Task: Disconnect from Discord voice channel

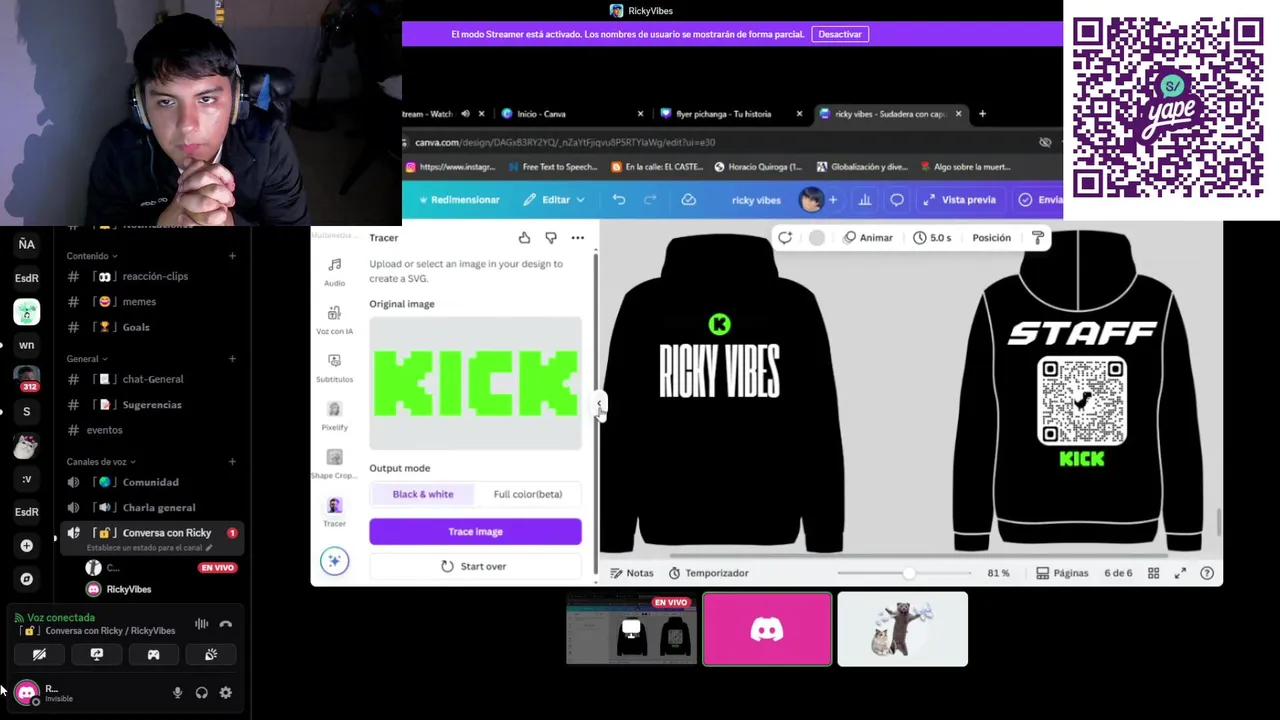Action: 226,624
